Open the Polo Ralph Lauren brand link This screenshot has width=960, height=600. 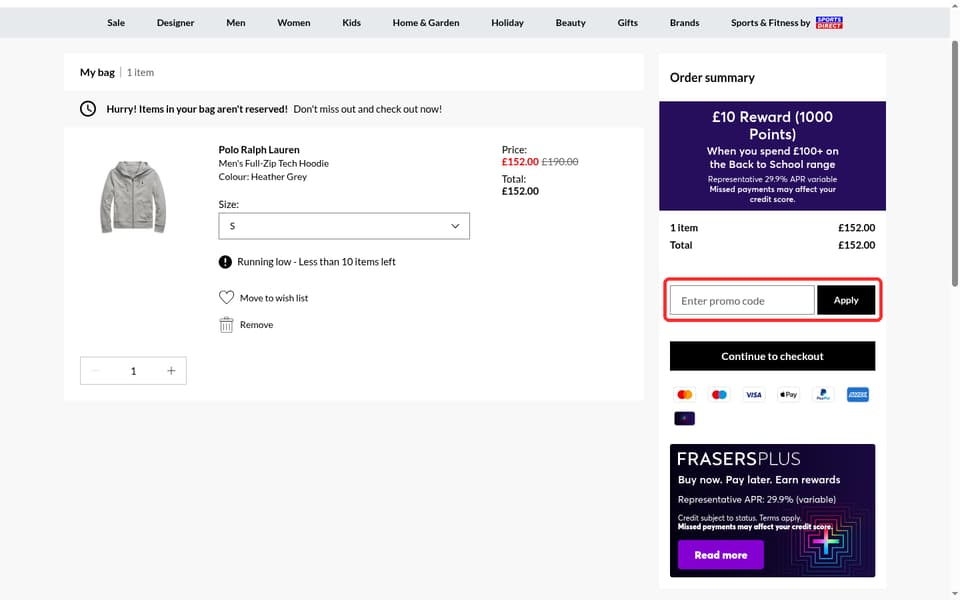coord(259,149)
